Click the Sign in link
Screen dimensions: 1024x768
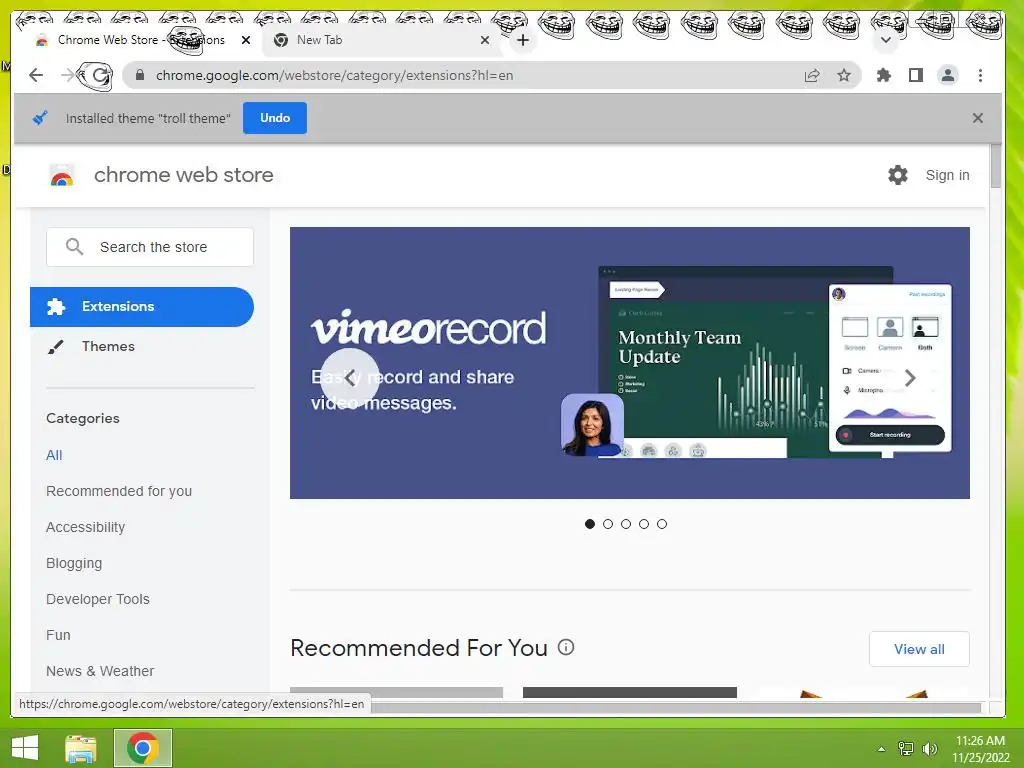tap(947, 175)
